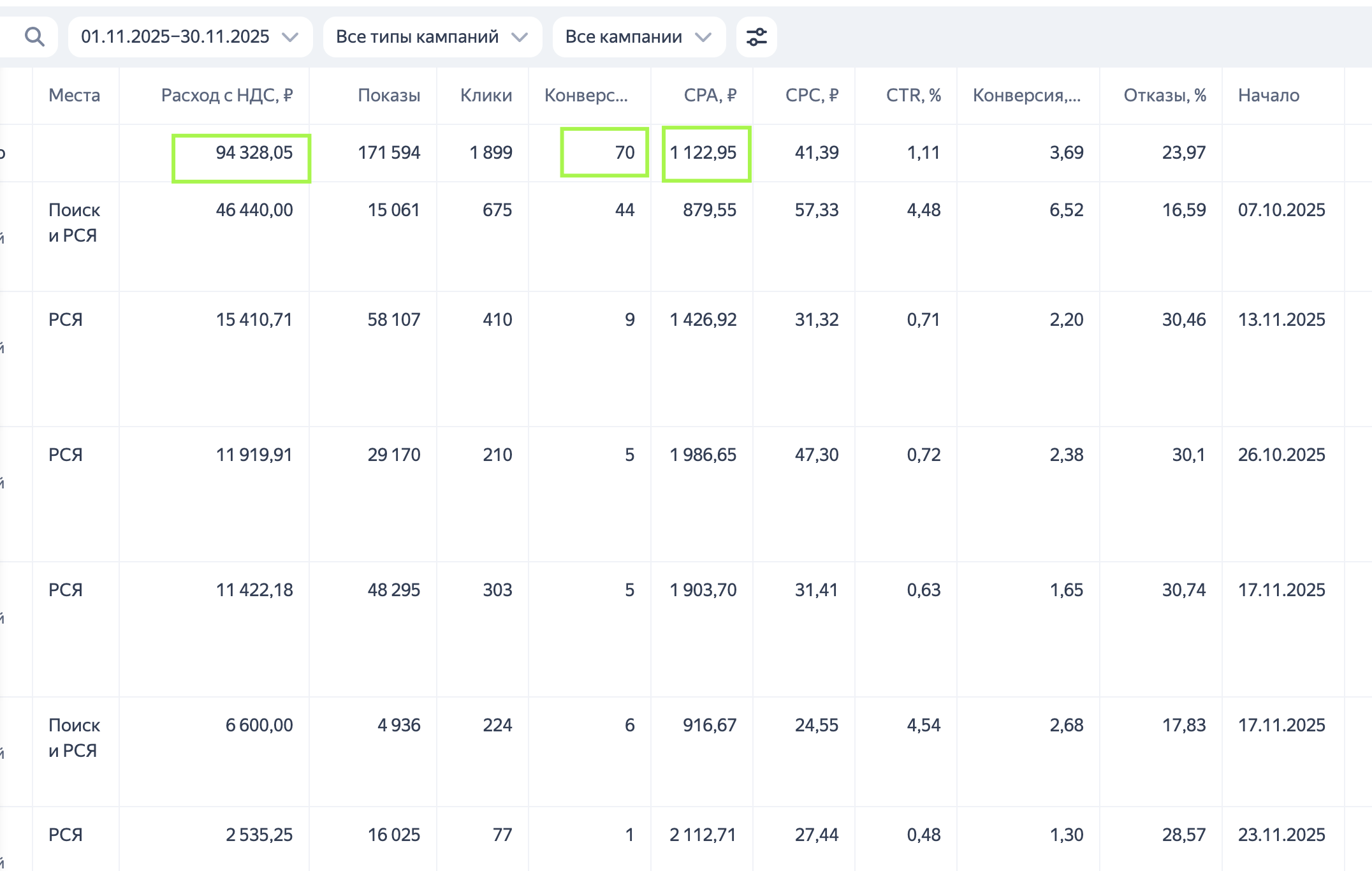This screenshot has height=871, width=1372.
Task: Click the search magnifier icon
Action: [34, 37]
